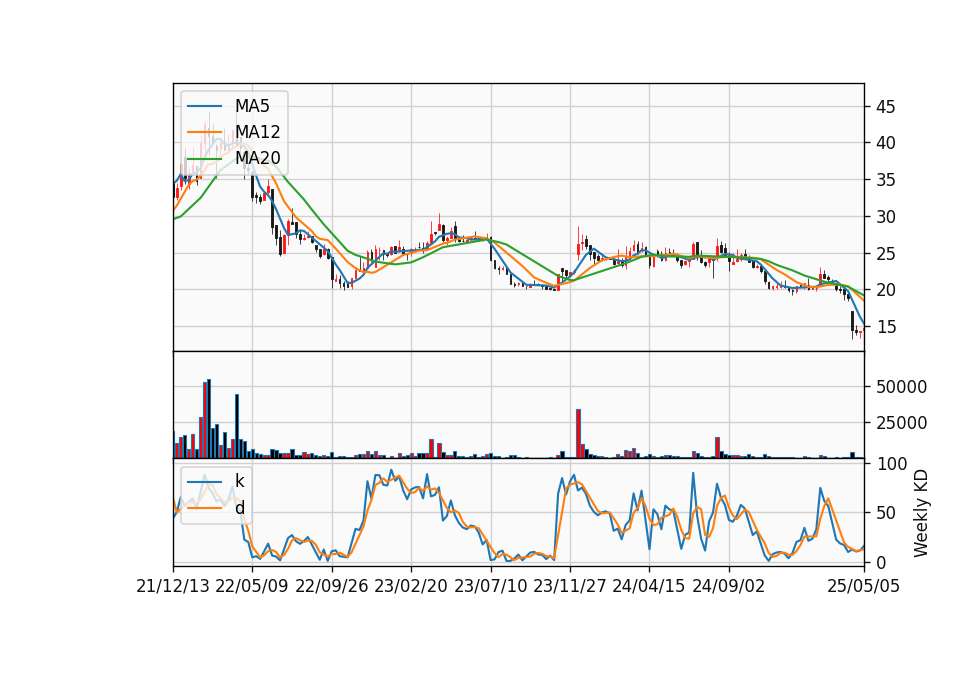
Task: Click the 23/02/20 date tick label
Action: point(411,586)
